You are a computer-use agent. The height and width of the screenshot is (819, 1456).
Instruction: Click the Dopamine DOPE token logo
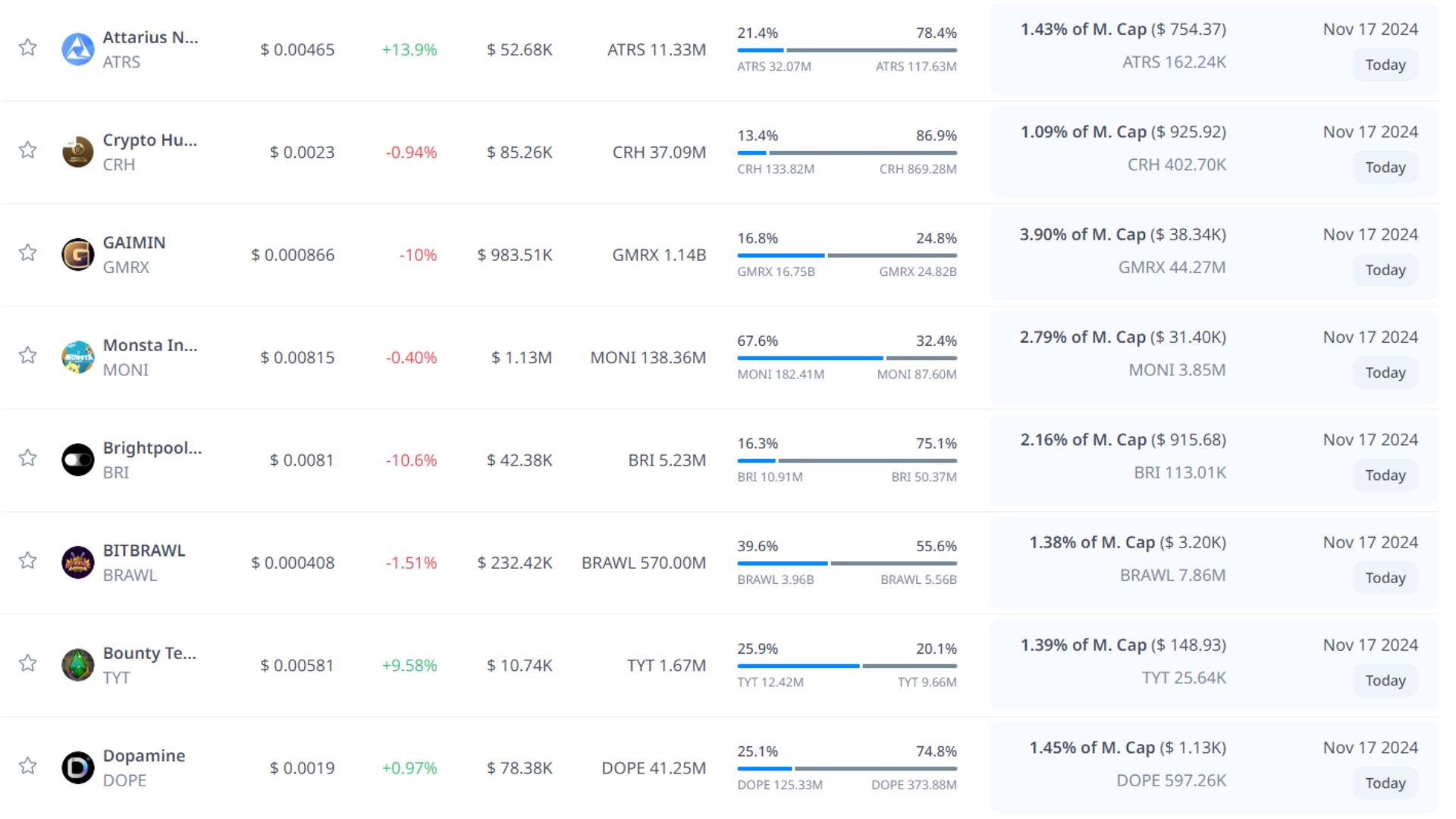pyautogui.click(x=77, y=767)
